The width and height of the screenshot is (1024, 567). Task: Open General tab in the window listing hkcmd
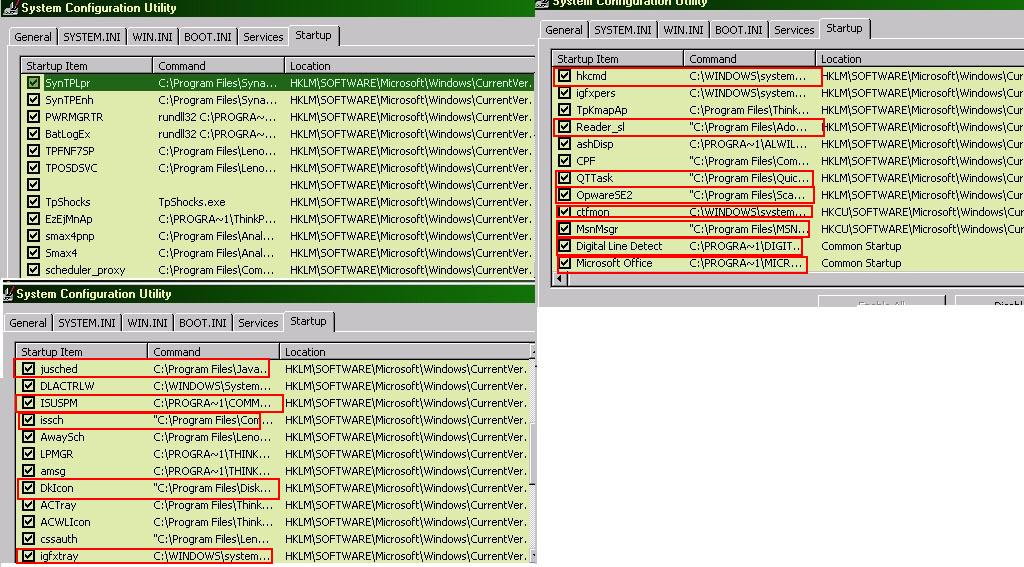[x=564, y=30]
